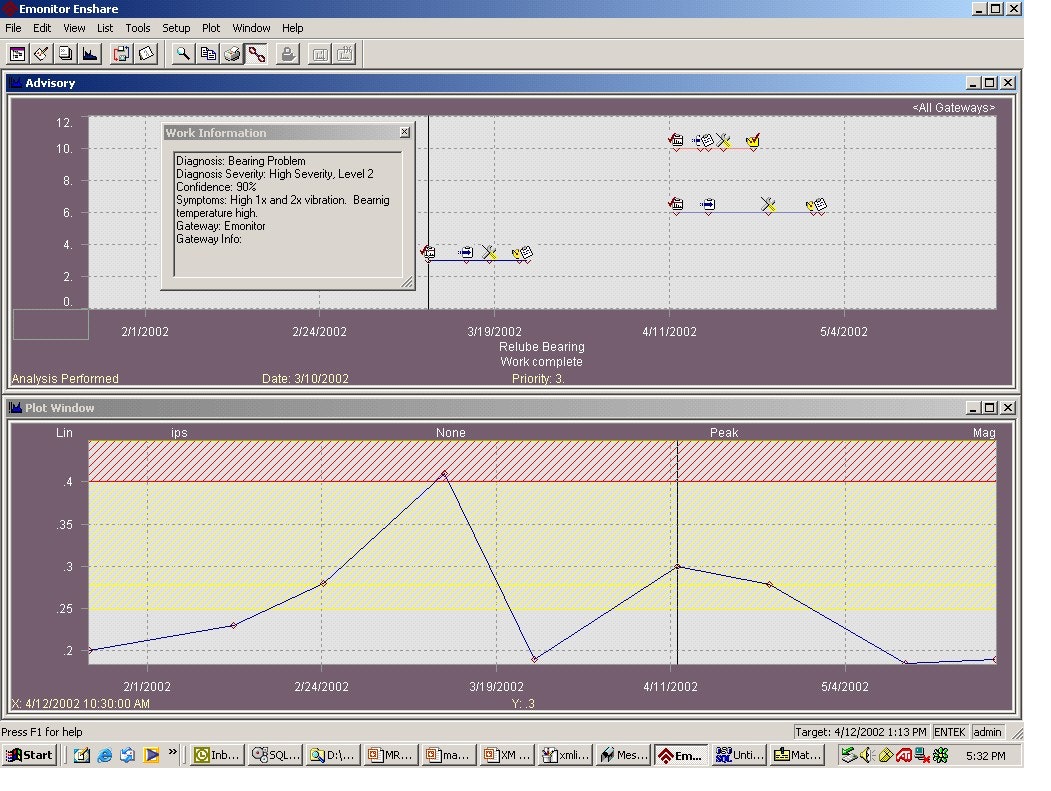Screen dimensions: 1051x791
Task: Click the notepad edit toolbar icon
Action: (41, 54)
